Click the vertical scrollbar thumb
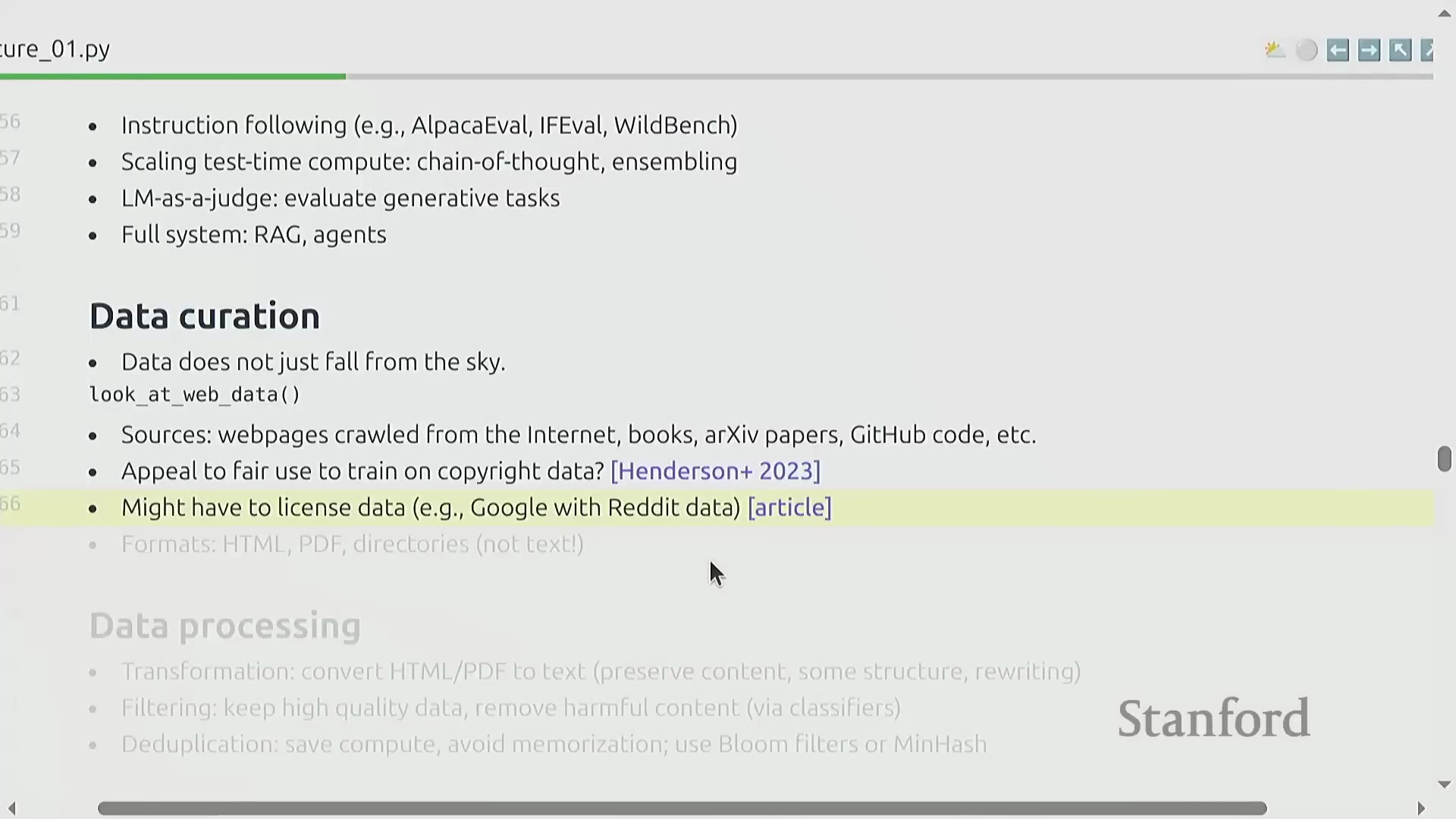Screen dimensions: 1456x819 (x=1444, y=459)
